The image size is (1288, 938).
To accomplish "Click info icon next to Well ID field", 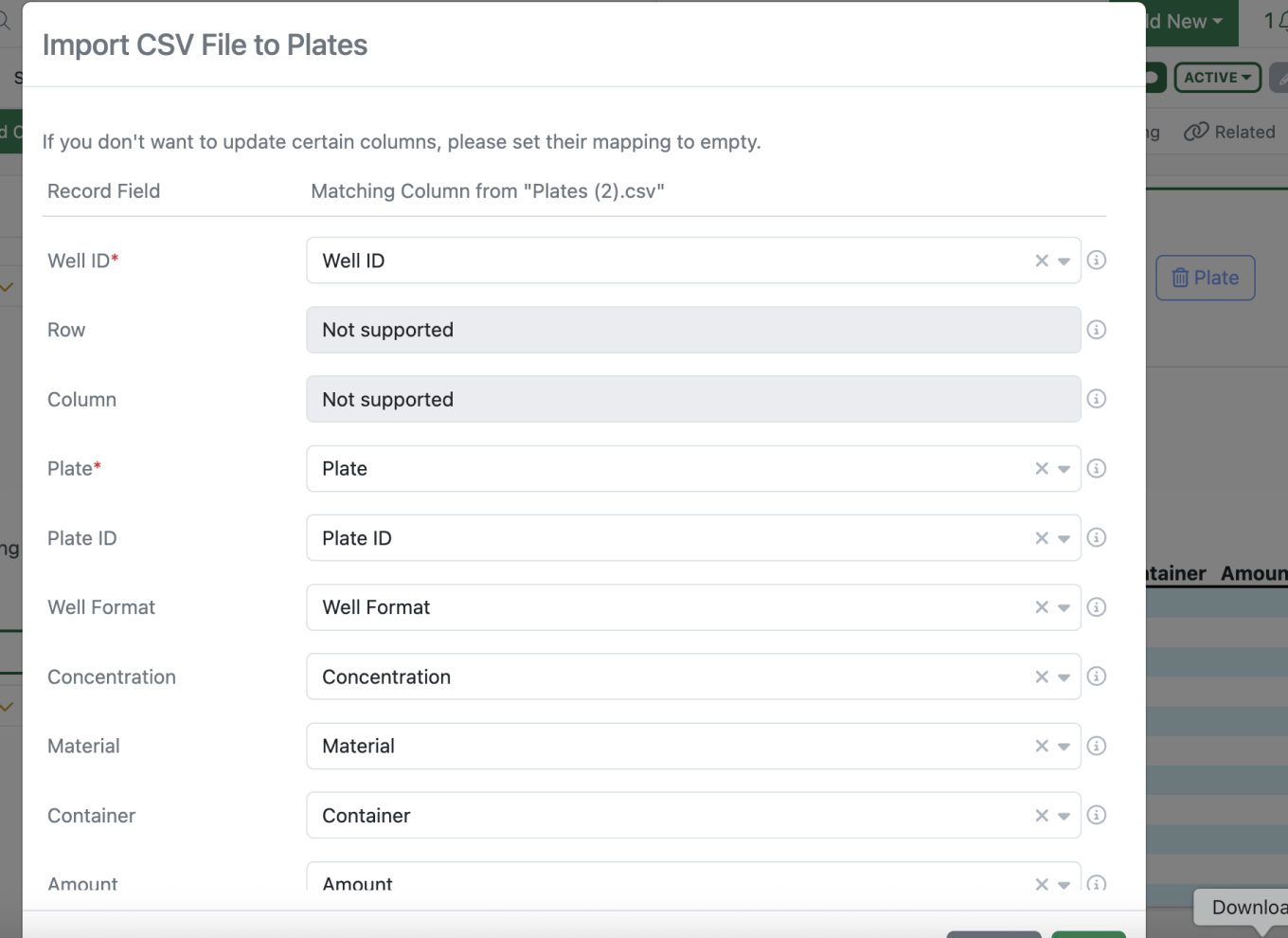I will [x=1096, y=260].
